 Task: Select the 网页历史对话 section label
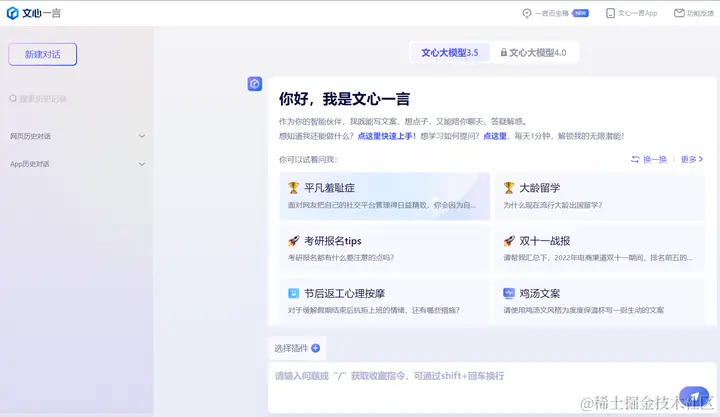coord(30,136)
